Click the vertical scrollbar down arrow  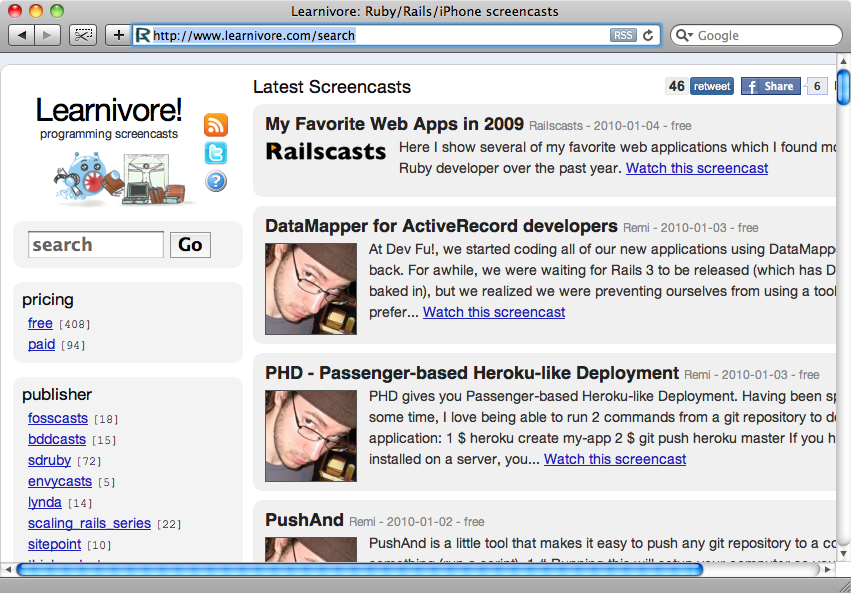pyautogui.click(x=843, y=554)
